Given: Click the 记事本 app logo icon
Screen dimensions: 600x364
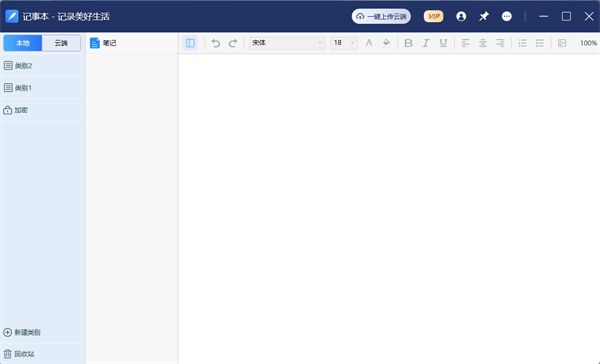Looking at the screenshot, I should 11,16.
